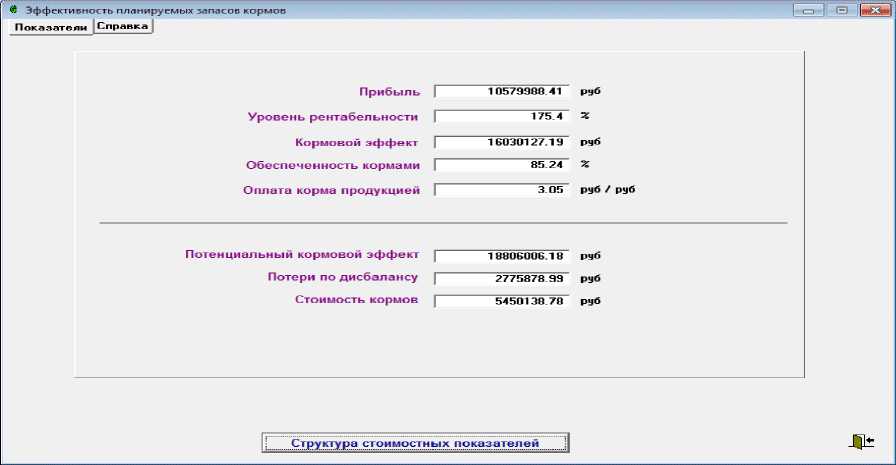
Task: Click the % unit beside 85.24
Action: point(585,165)
